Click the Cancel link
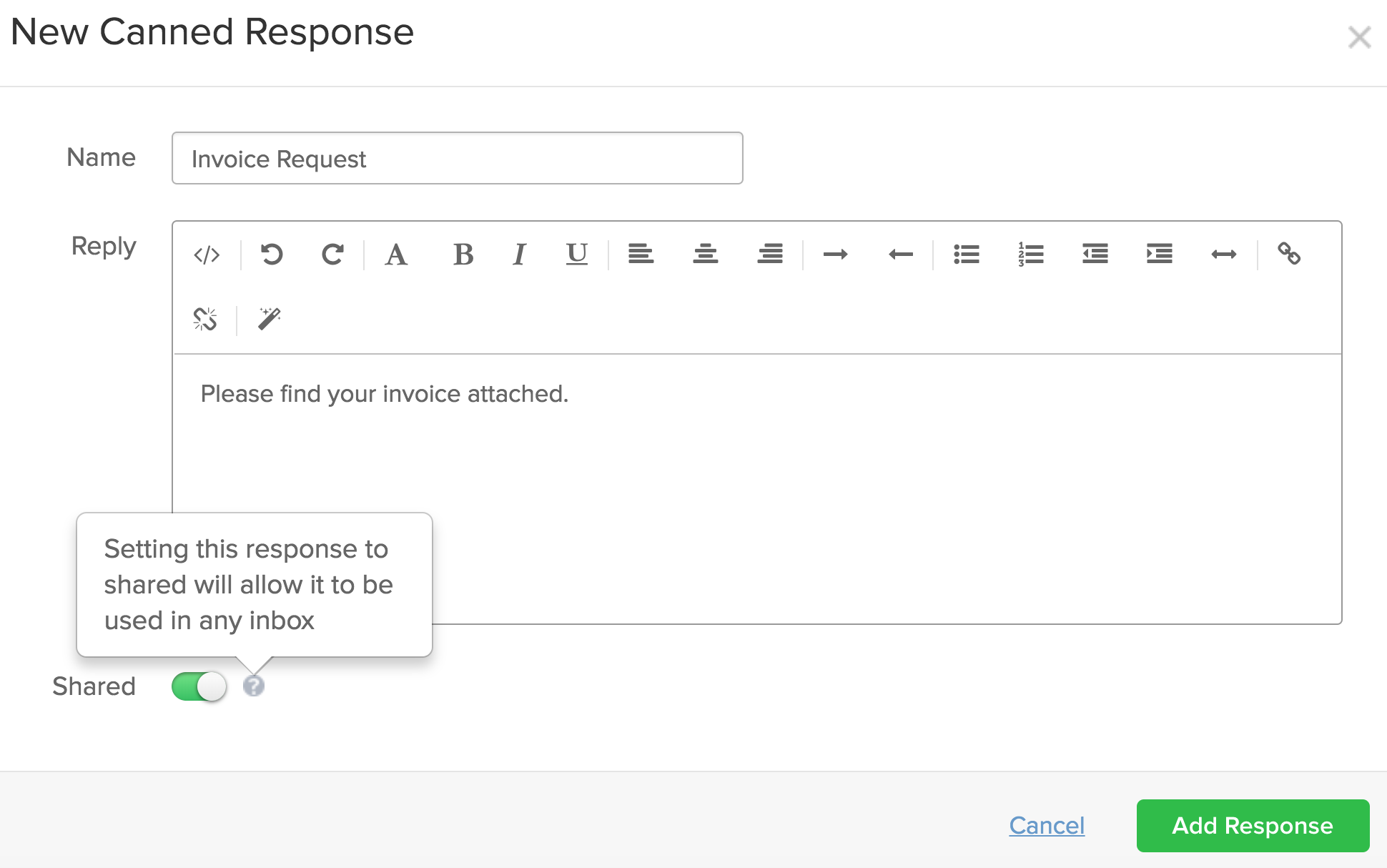 1047,826
